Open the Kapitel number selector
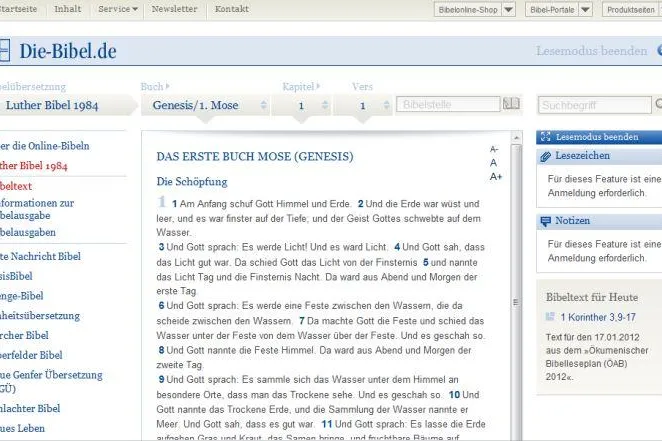662x441 pixels. click(x=301, y=106)
